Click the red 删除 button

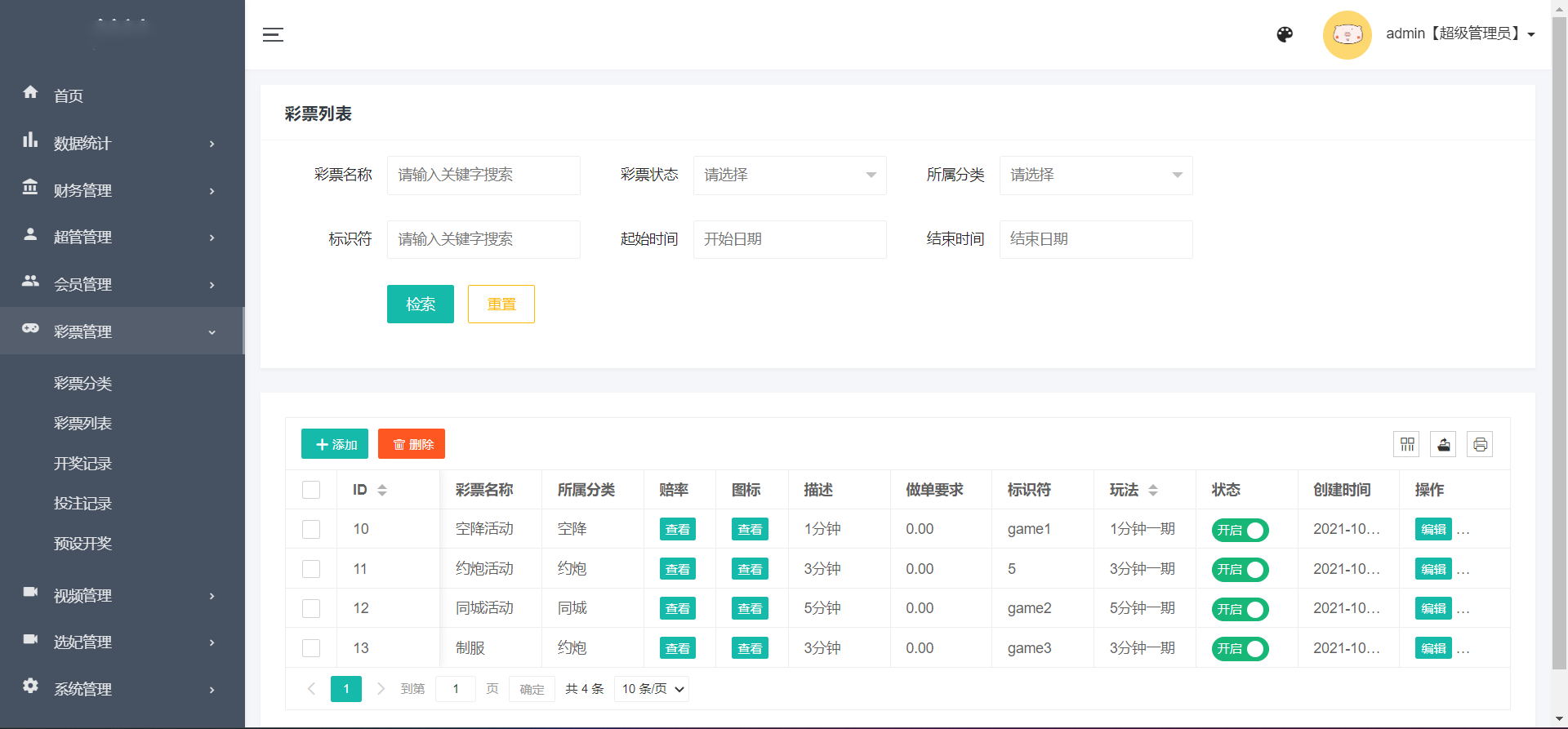pyautogui.click(x=412, y=444)
